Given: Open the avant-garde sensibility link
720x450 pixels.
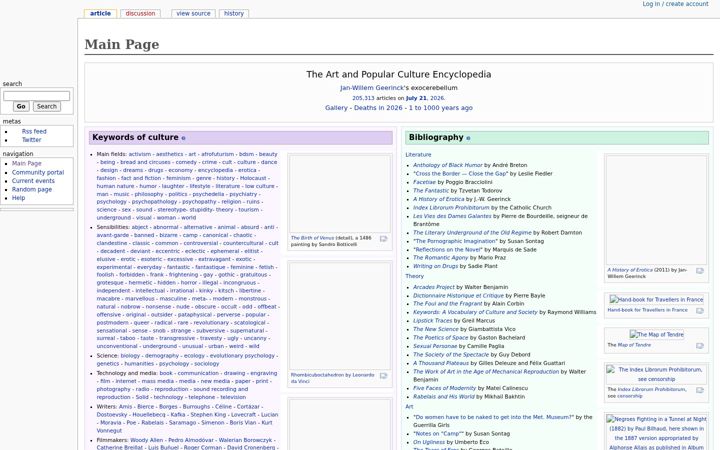Looking at the screenshot, I should click(x=112, y=235).
